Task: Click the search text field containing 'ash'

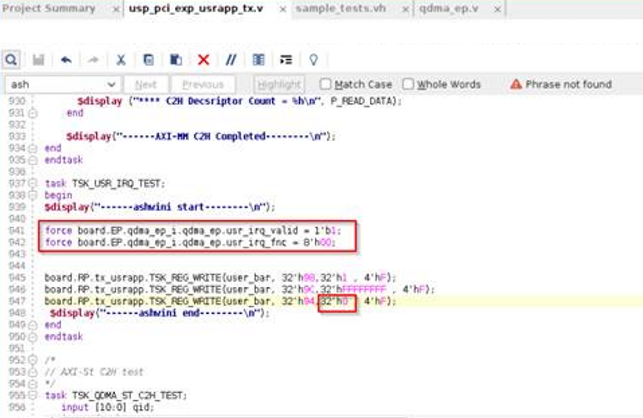Action: [x=55, y=85]
